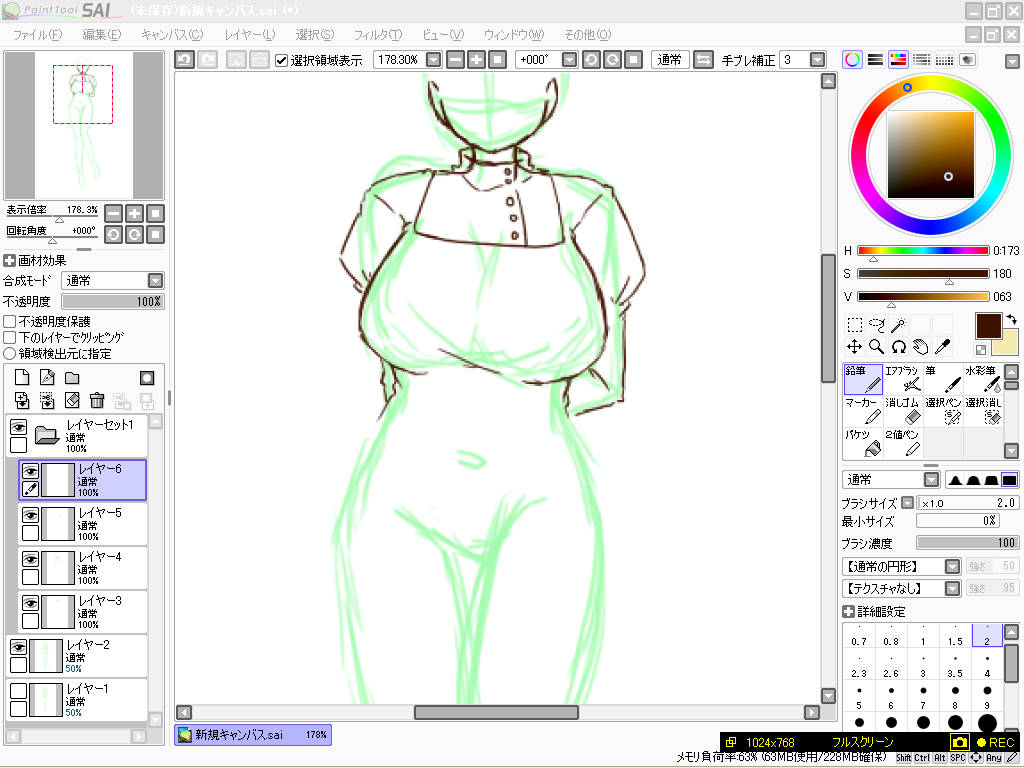1024x768 pixels.
Task: Open the キャンバス(C) menu
Action: tap(172, 35)
